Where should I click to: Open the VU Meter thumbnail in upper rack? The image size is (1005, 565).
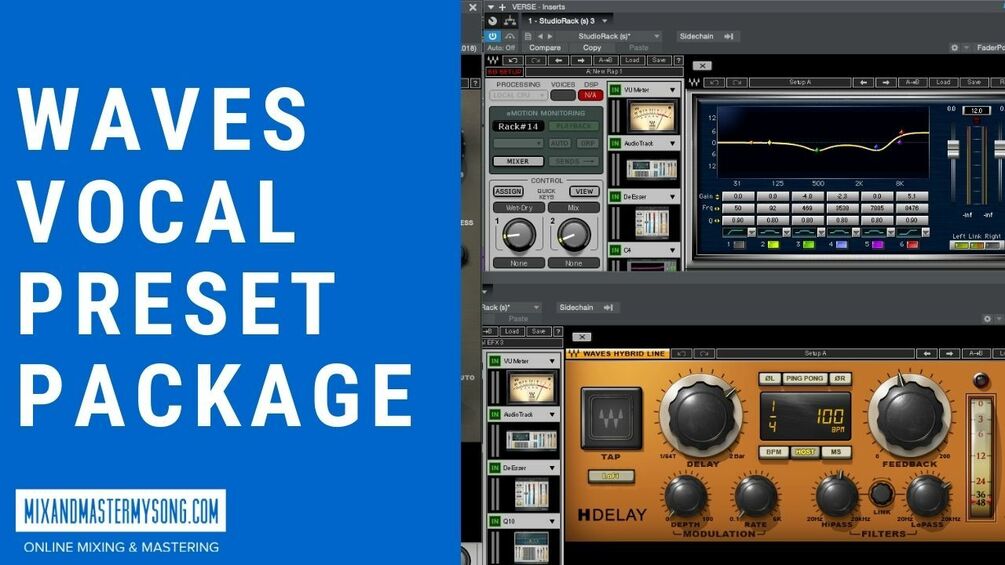pos(651,116)
